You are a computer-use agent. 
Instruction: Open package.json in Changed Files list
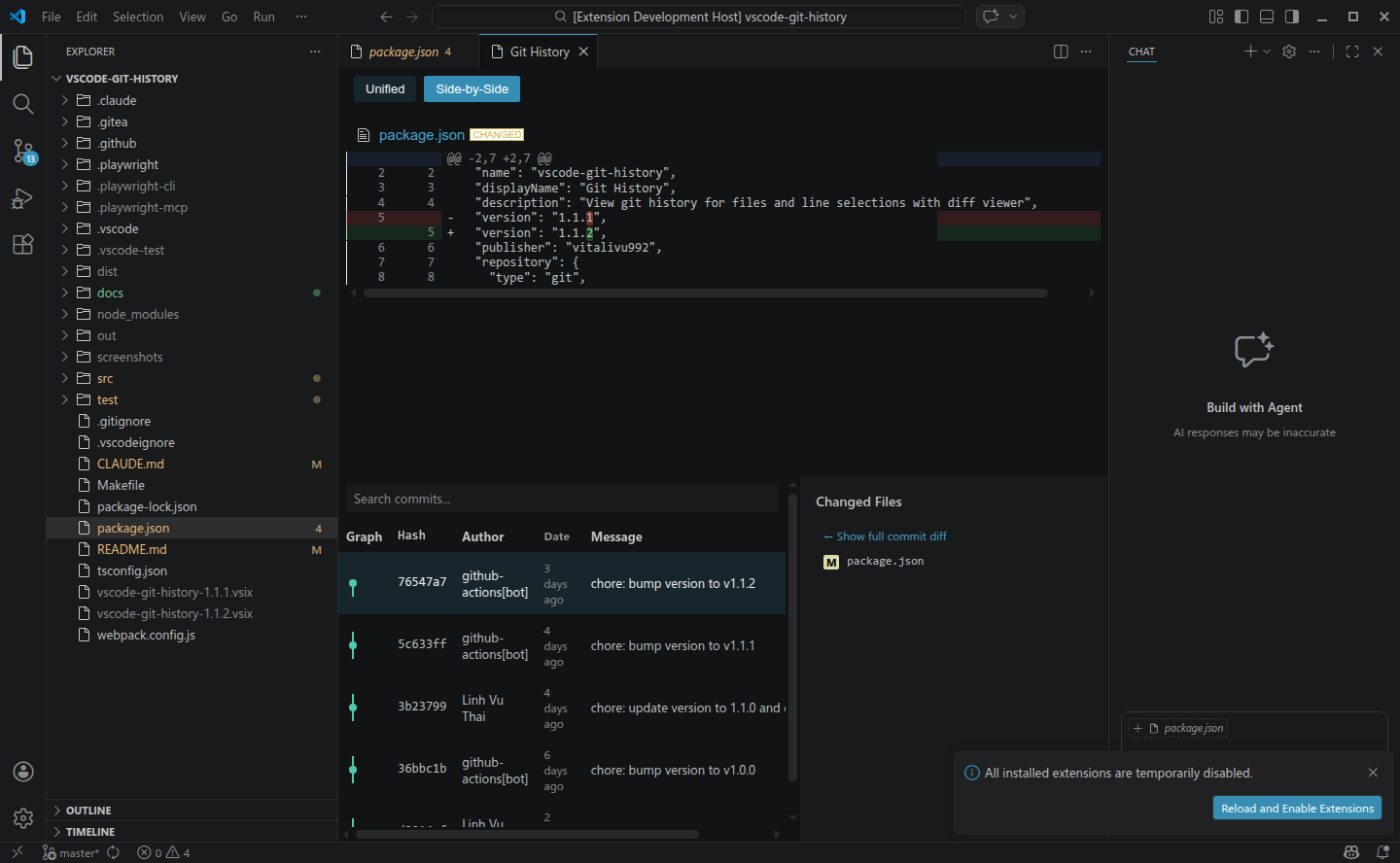[885, 562]
